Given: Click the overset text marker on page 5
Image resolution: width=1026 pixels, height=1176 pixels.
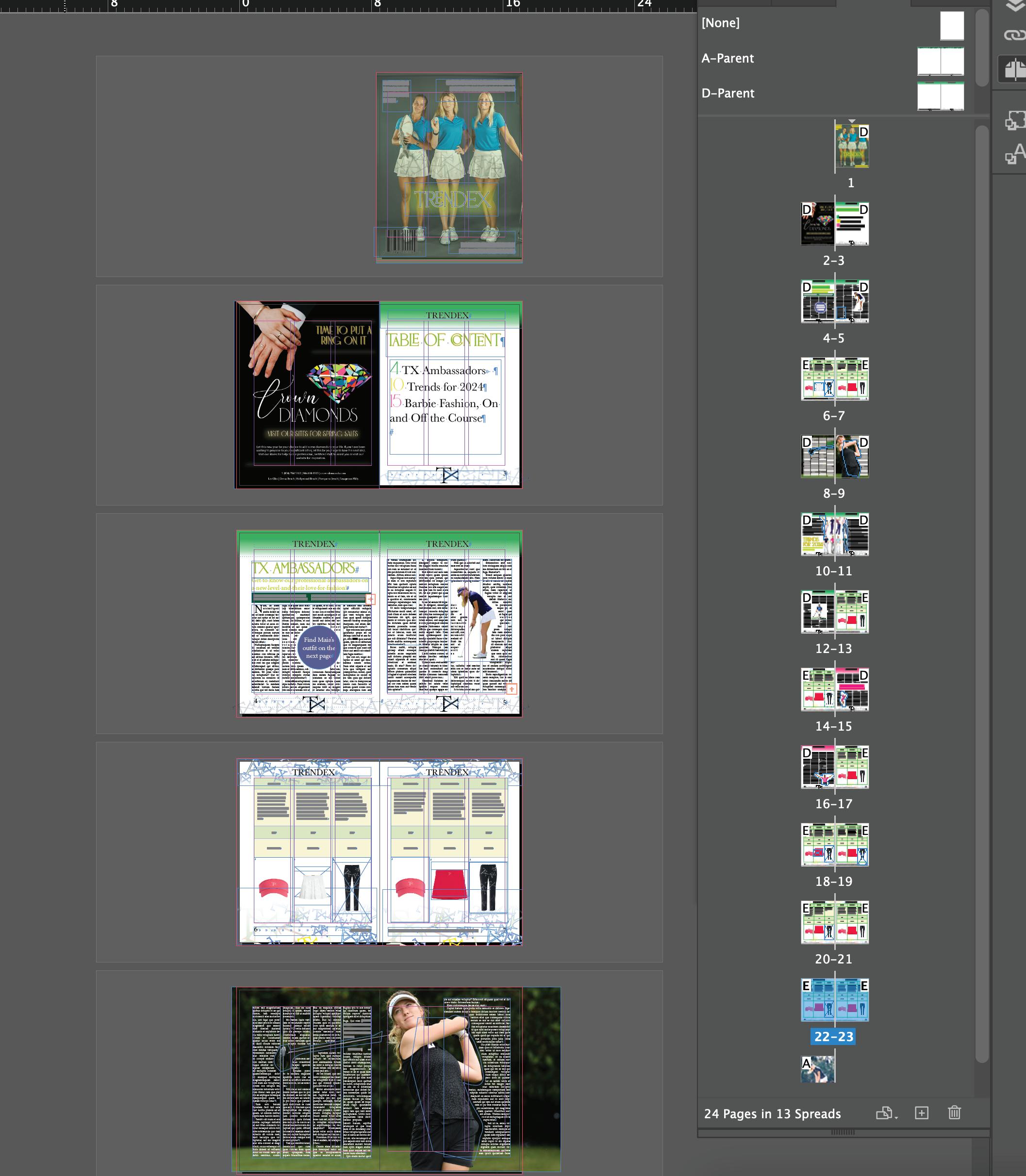Looking at the screenshot, I should (511, 689).
